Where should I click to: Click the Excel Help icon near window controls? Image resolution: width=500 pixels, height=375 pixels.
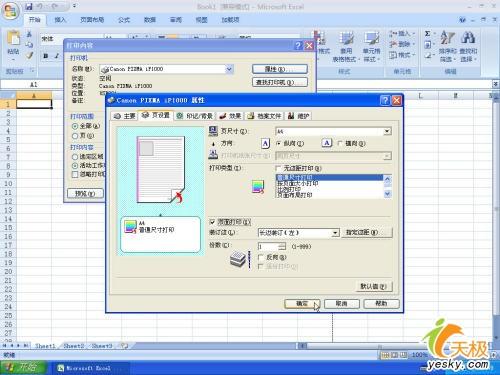tap(462, 20)
